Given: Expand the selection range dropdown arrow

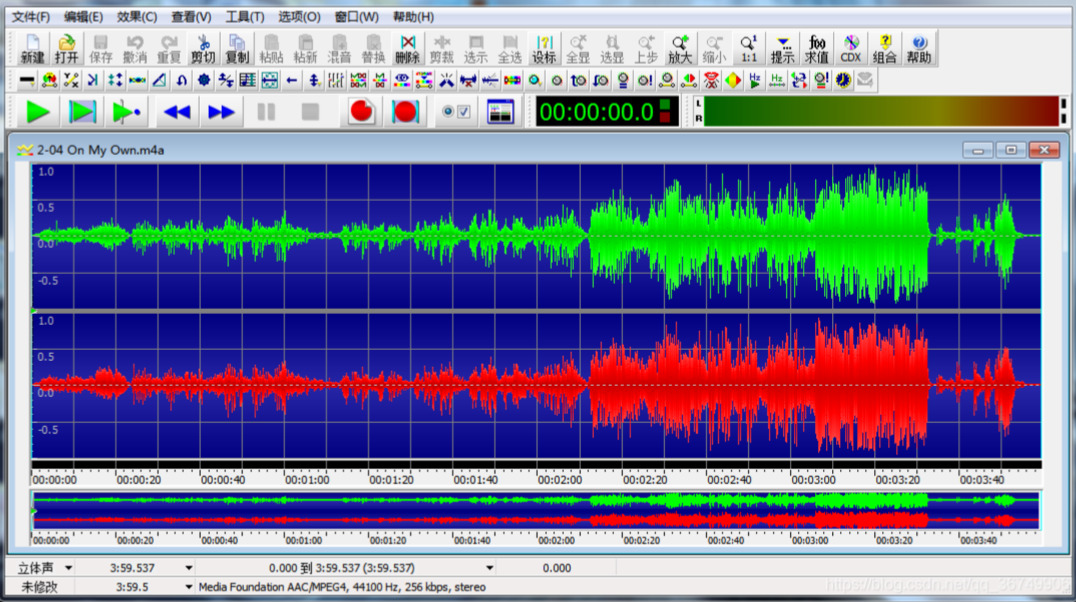Looking at the screenshot, I should click(x=489, y=568).
